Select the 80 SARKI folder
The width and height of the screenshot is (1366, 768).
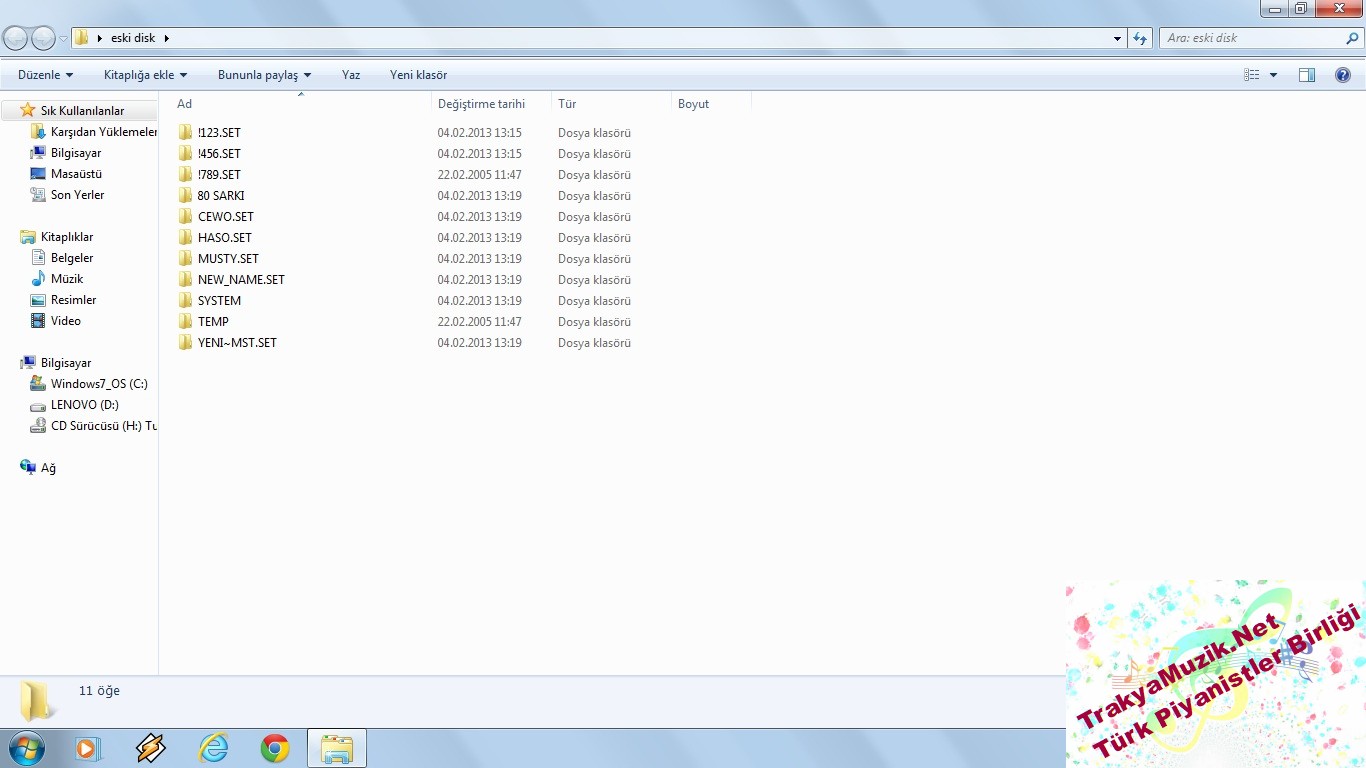[221, 196]
